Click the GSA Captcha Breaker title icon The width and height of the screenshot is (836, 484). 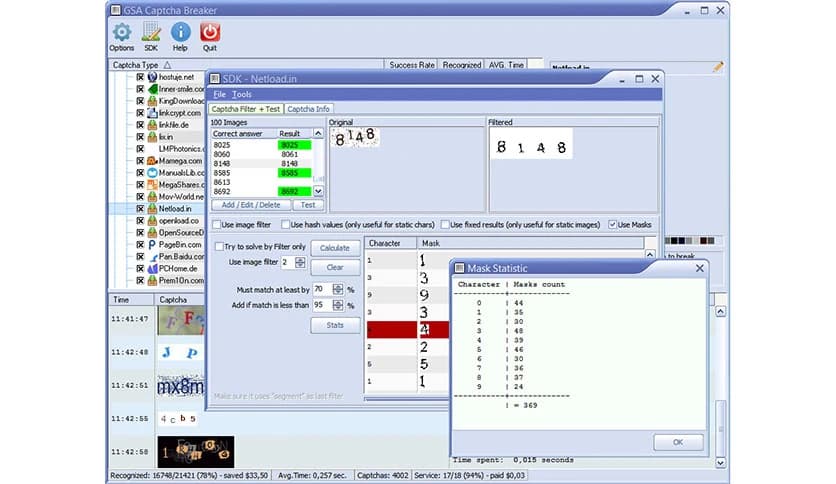coord(116,10)
